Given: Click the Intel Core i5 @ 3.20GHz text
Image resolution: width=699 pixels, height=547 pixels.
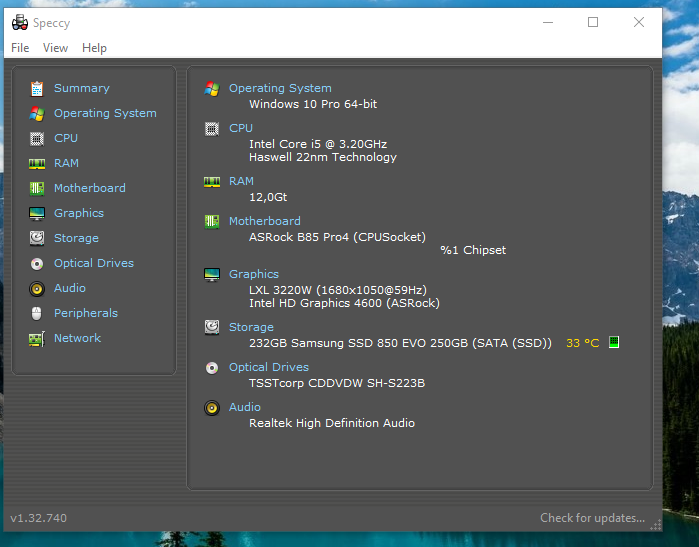Looking at the screenshot, I should tap(318, 144).
